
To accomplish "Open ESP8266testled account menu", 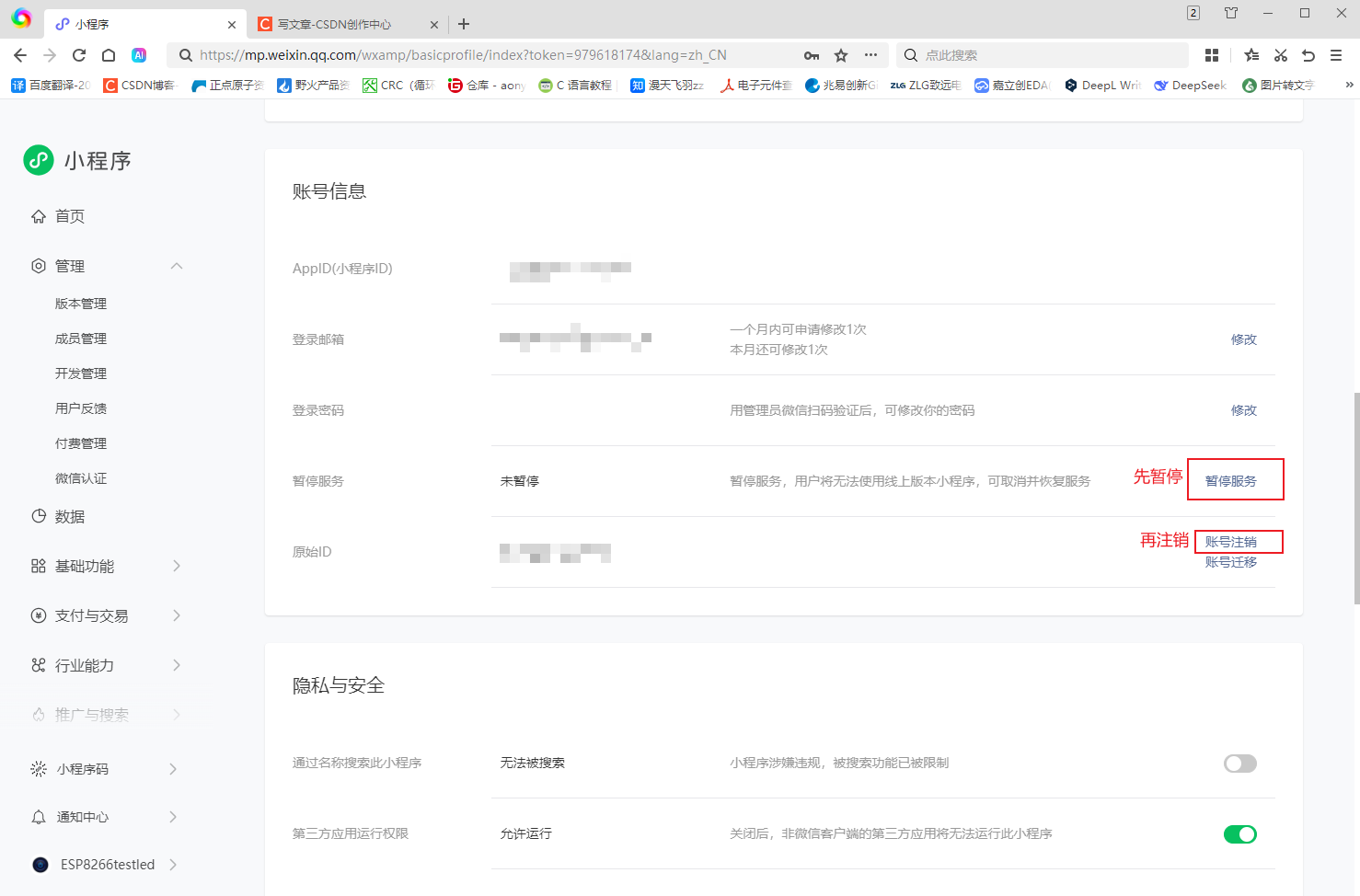I will tap(106, 865).
